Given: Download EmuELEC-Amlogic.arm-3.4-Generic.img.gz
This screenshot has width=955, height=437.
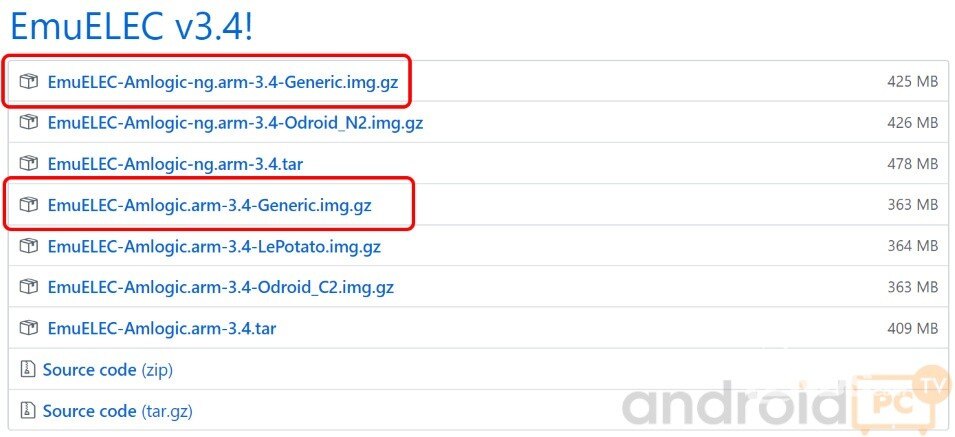Looking at the screenshot, I should click(x=209, y=205).
